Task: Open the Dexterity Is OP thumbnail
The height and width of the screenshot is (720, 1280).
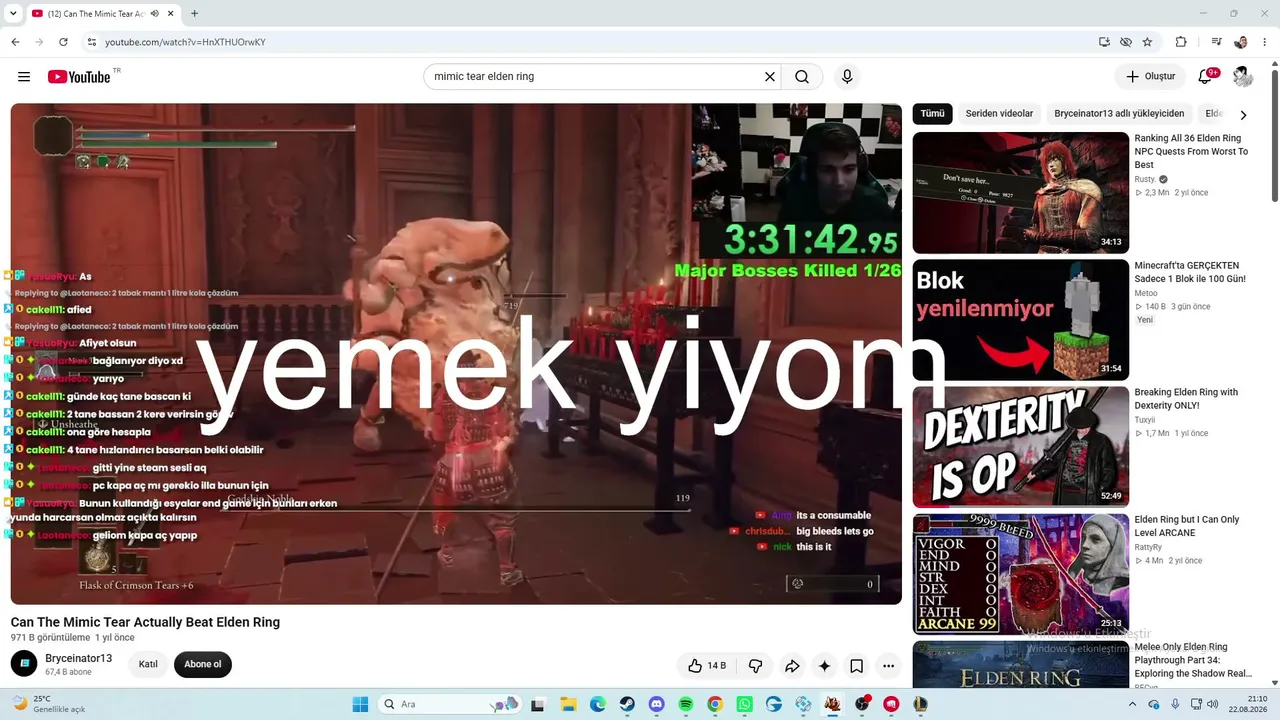Action: click(x=1020, y=447)
